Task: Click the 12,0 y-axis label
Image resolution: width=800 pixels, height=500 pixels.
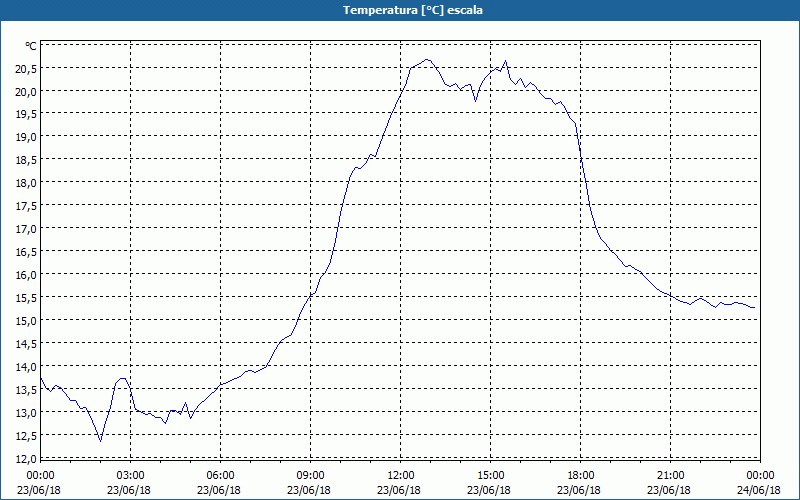Action: [26, 459]
